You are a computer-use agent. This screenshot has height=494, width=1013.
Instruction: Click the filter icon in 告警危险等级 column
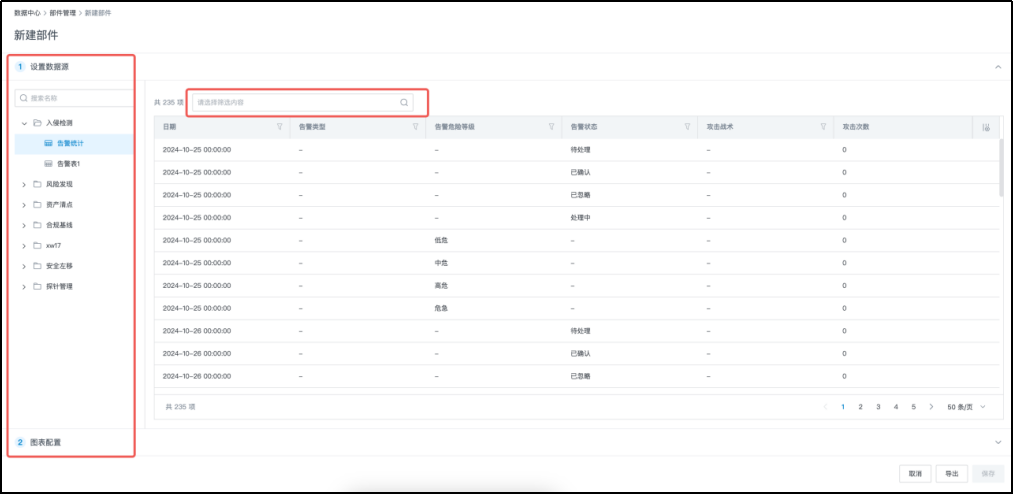coord(551,127)
